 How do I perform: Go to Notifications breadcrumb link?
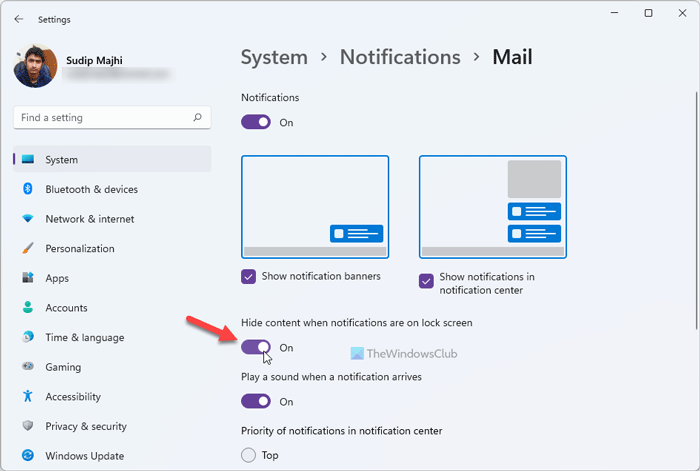pyautogui.click(x=400, y=57)
